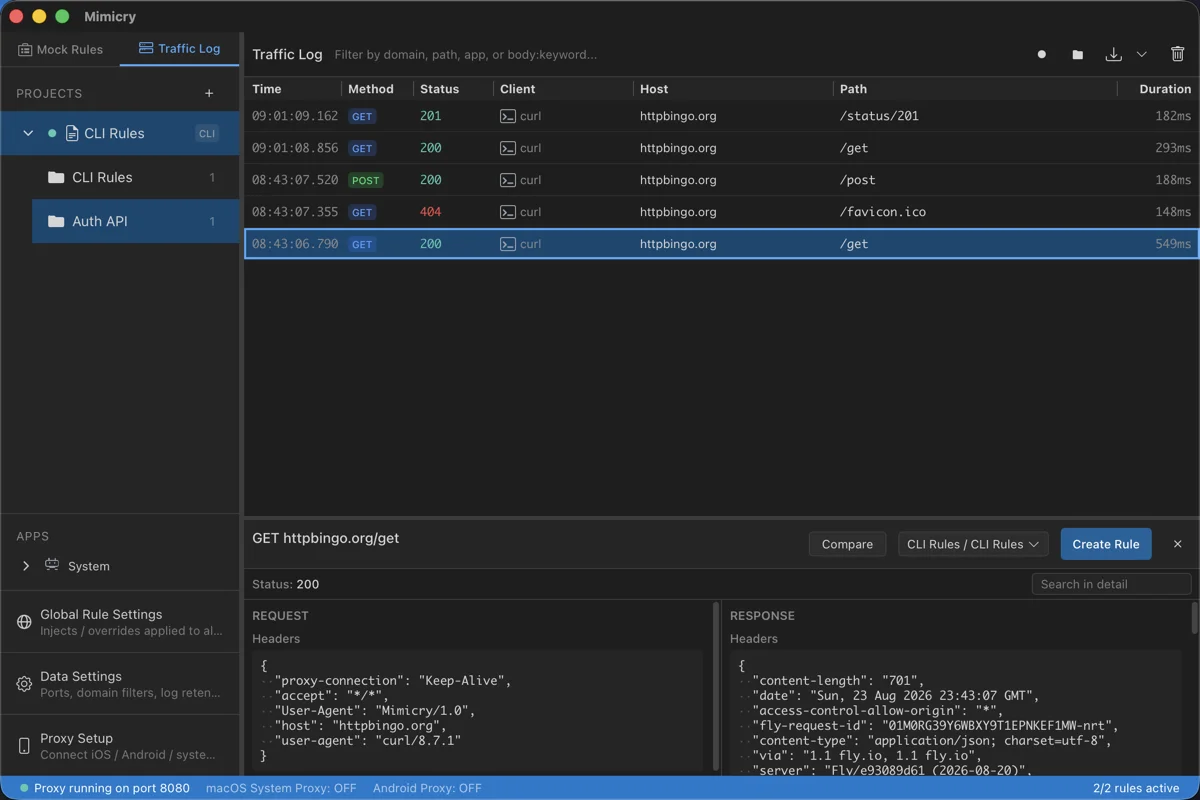The image size is (1200, 800).
Task: Click the POST method badge
Action: 365,180
